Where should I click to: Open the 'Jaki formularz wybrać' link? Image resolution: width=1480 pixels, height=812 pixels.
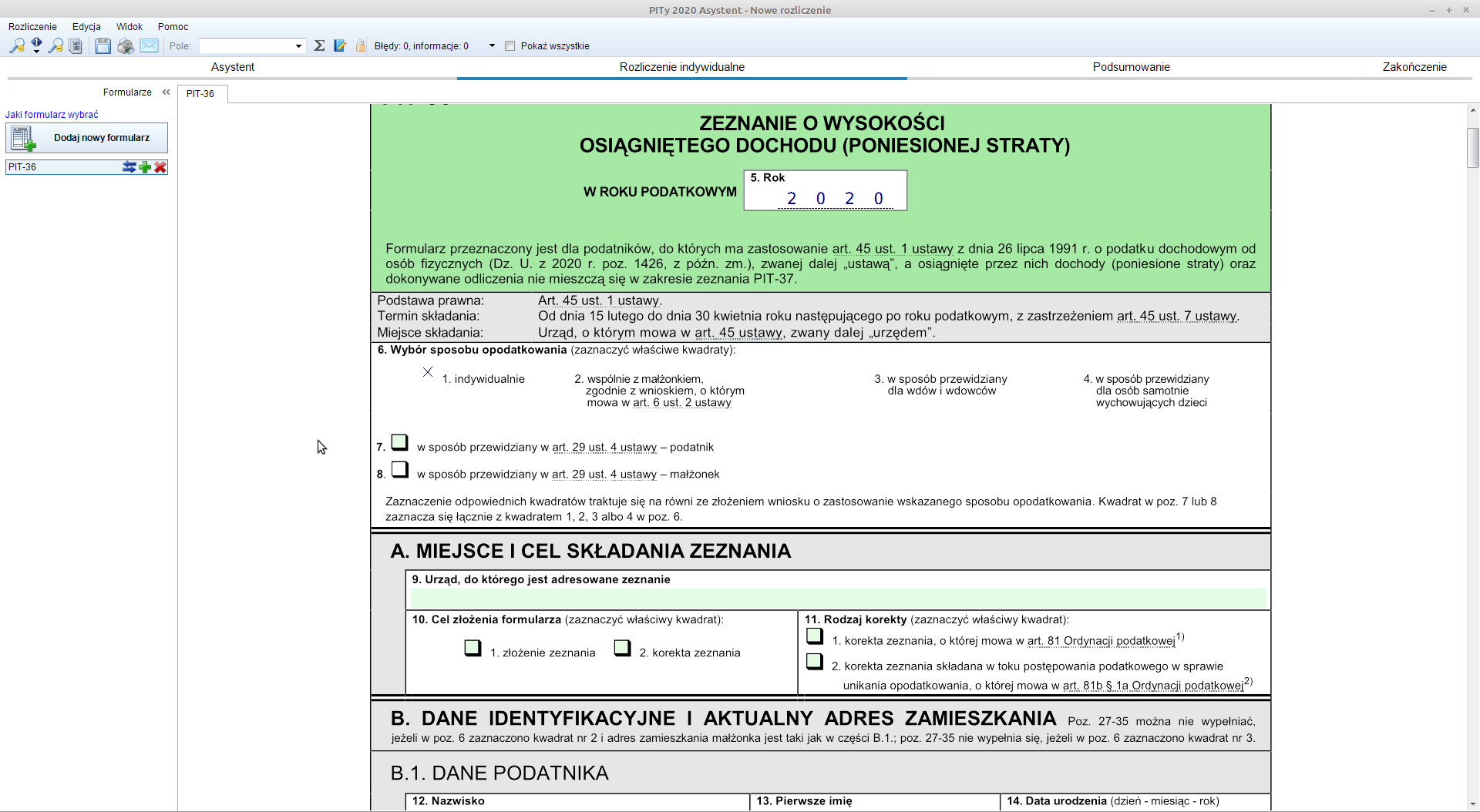click(x=52, y=115)
